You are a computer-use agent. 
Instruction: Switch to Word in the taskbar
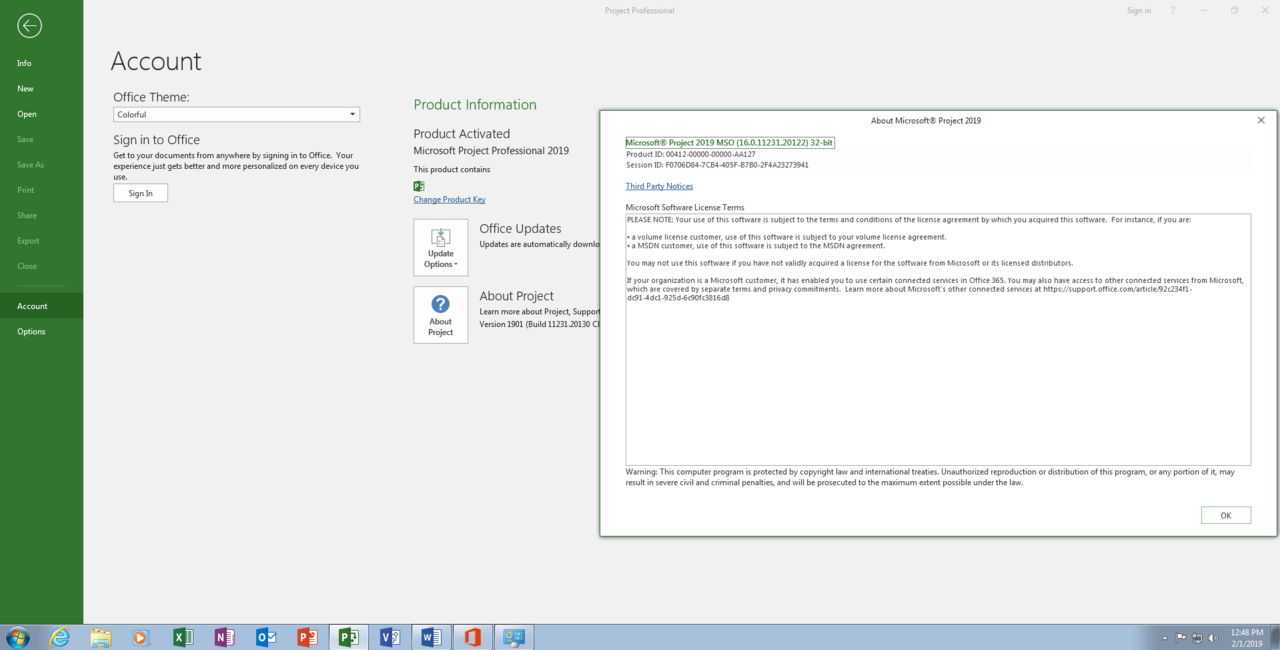tap(431, 637)
